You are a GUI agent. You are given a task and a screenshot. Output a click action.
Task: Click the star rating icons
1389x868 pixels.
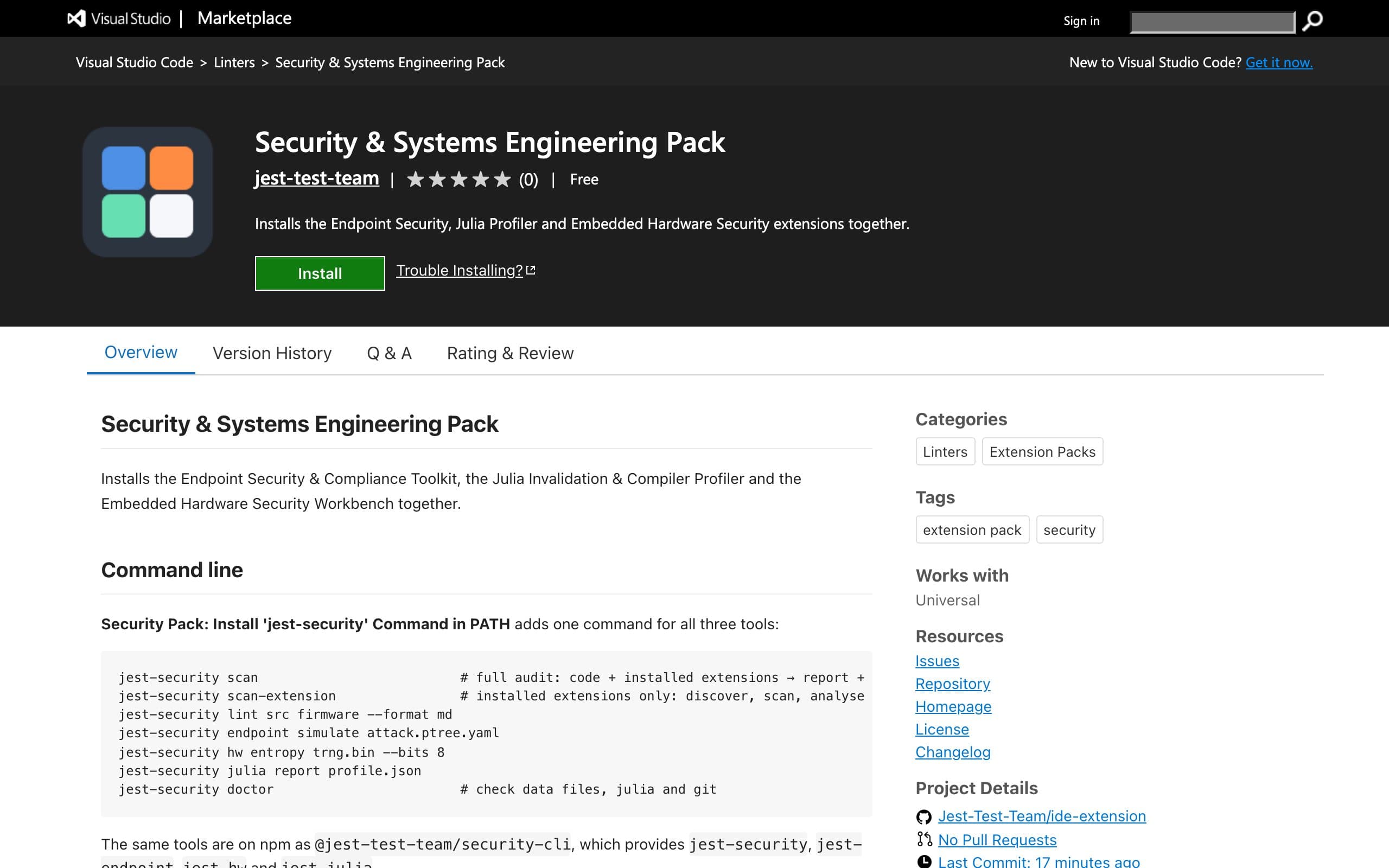tap(458, 180)
